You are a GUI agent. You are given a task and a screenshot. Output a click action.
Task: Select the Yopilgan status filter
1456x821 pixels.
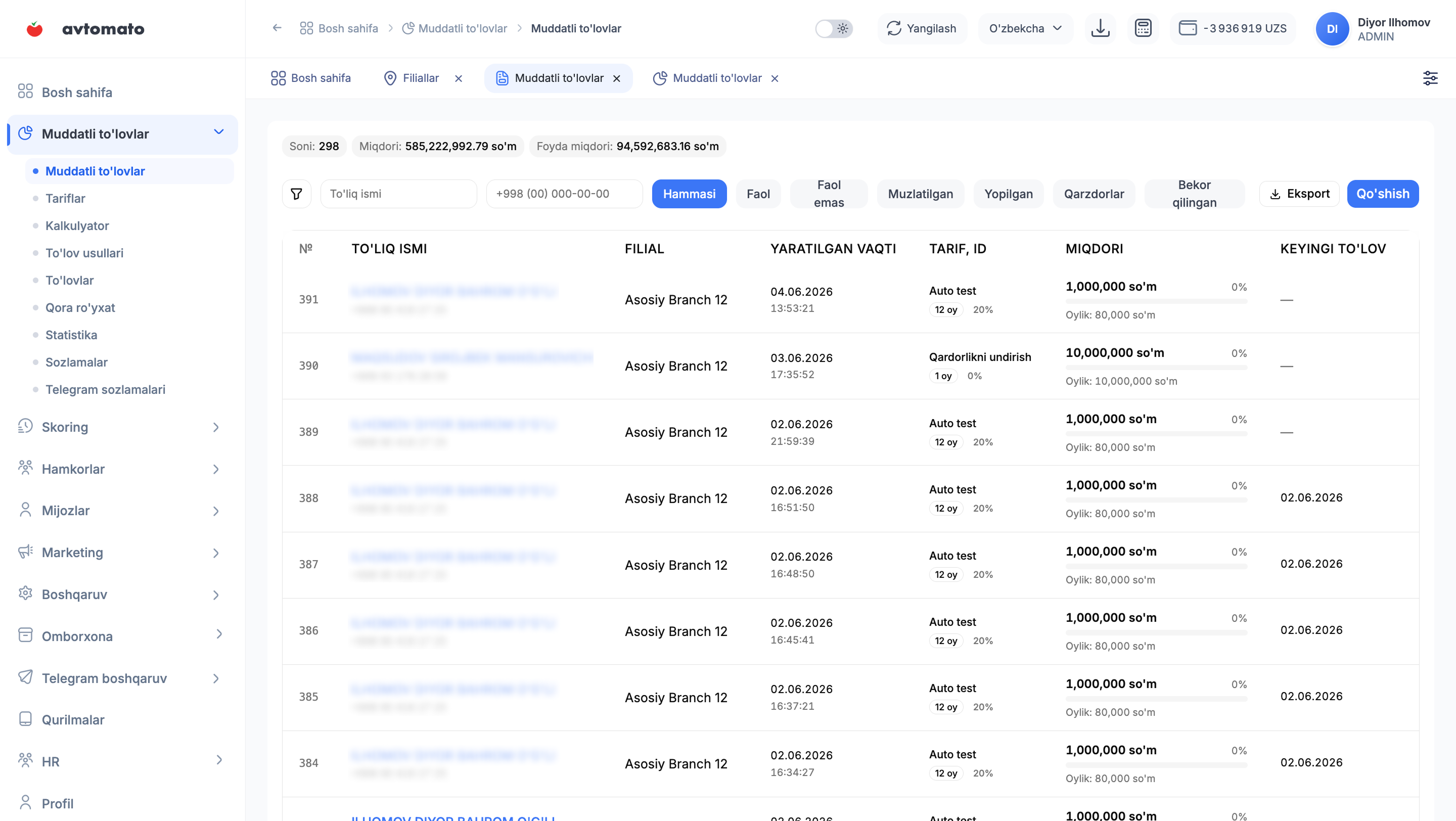pos(1009,194)
